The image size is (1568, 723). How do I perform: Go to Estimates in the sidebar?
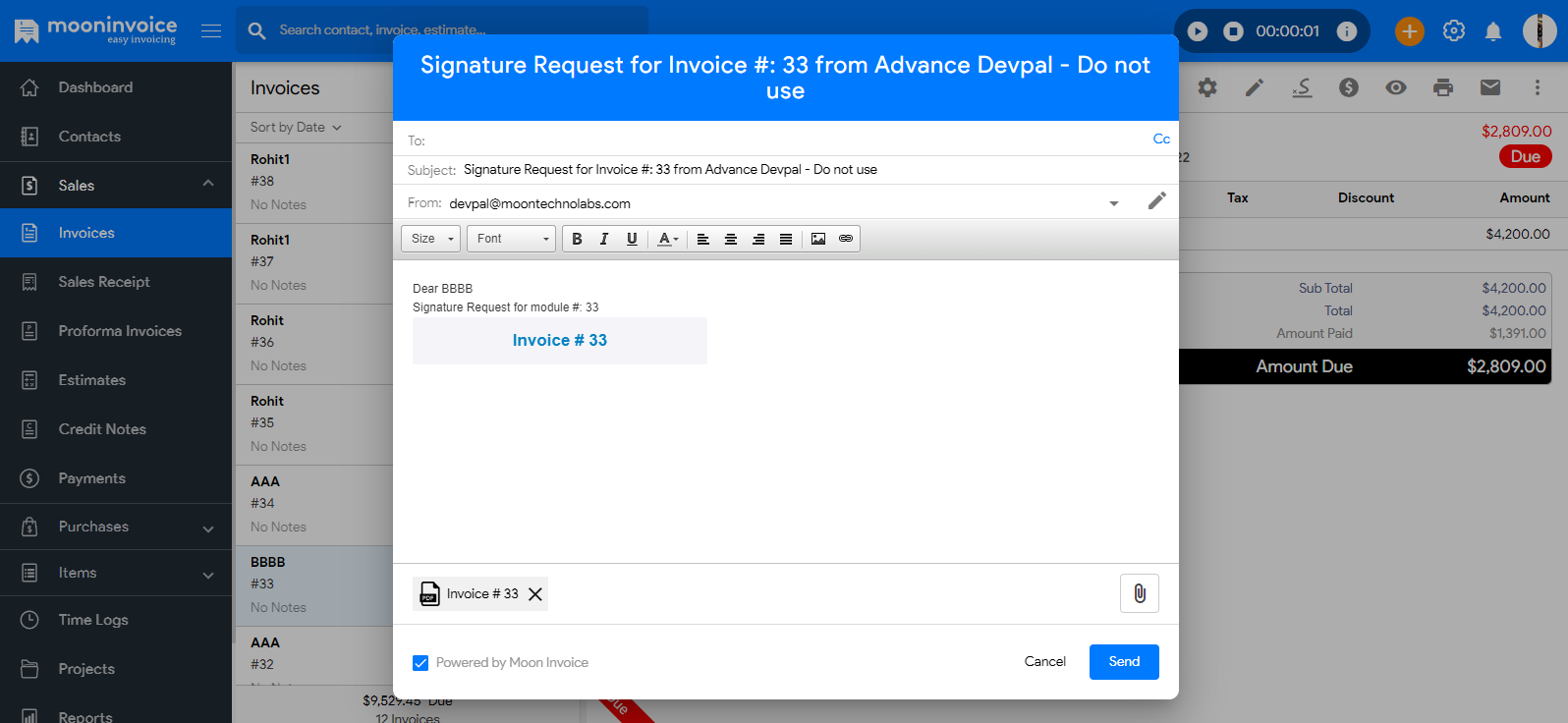91,380
